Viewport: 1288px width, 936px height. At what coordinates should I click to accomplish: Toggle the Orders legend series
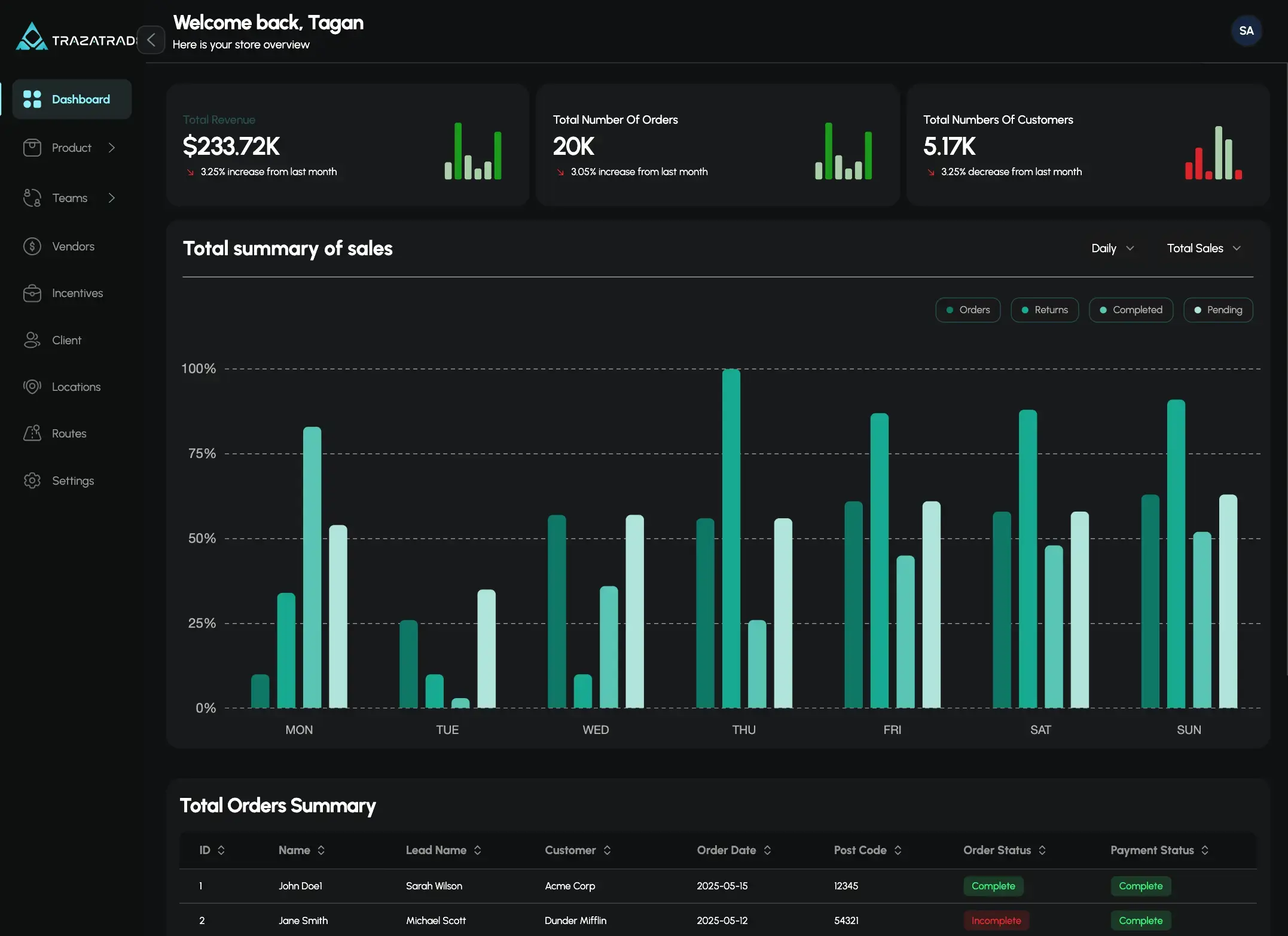pos(967,310)
